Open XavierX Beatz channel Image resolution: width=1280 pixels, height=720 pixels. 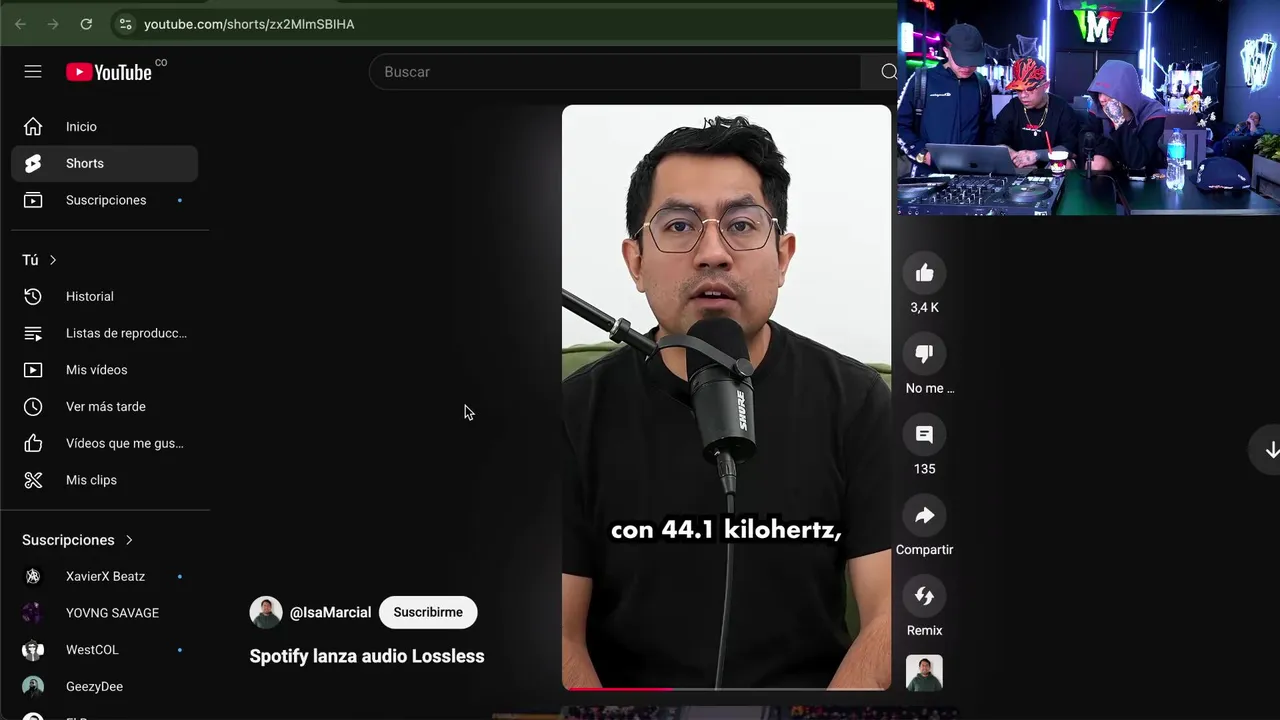click(104, 577)
